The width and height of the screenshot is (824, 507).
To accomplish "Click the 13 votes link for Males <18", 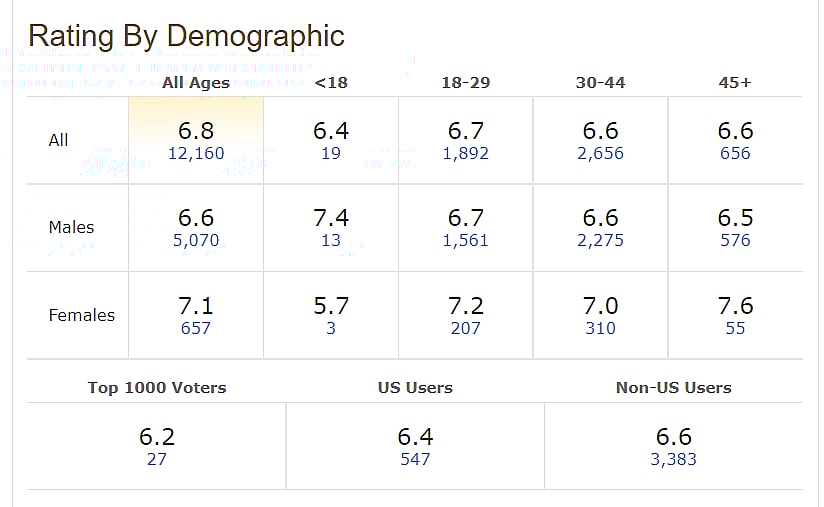I will click(331, 241).
